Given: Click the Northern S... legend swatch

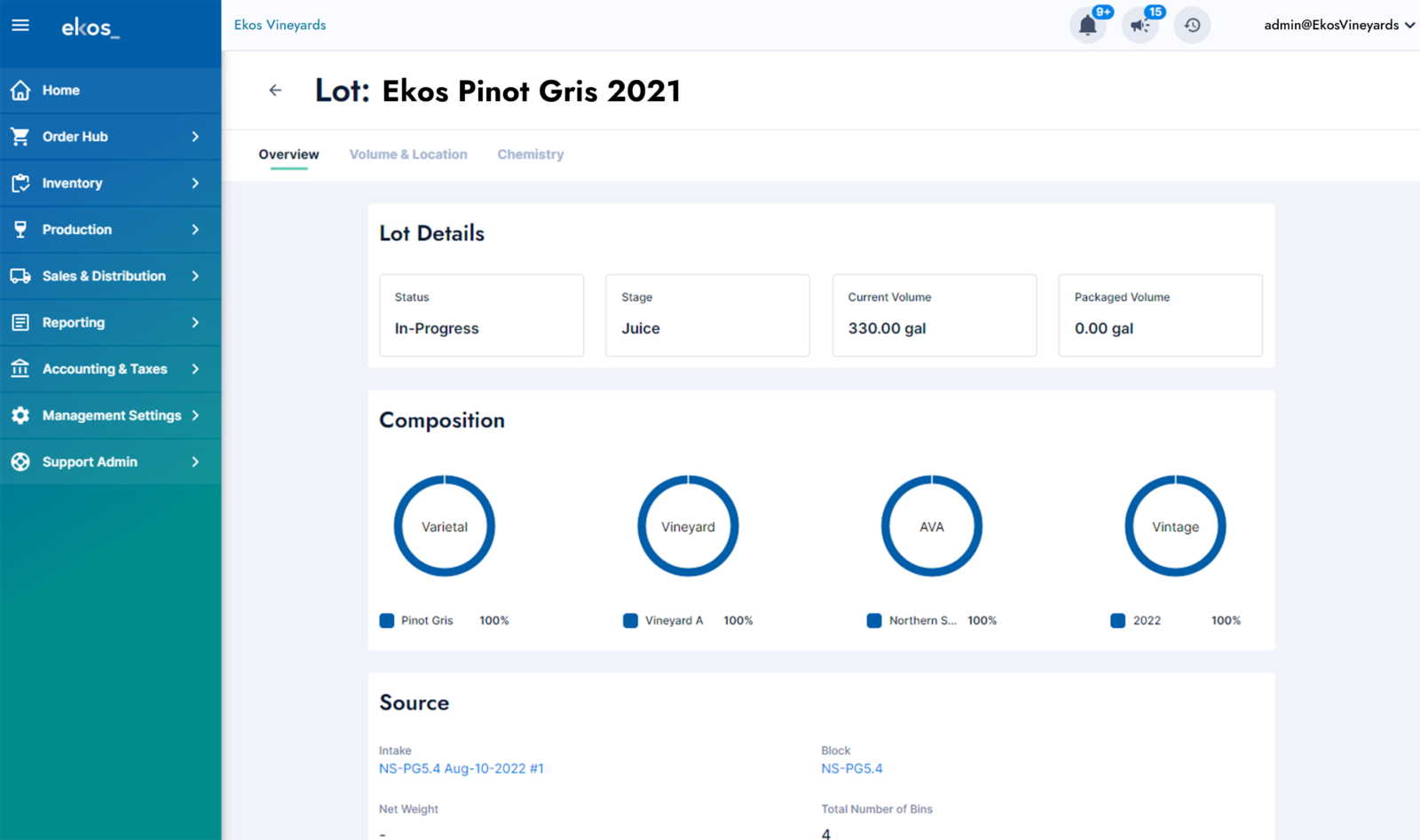Looking at the screenshot, I should [x=874, y=621].
